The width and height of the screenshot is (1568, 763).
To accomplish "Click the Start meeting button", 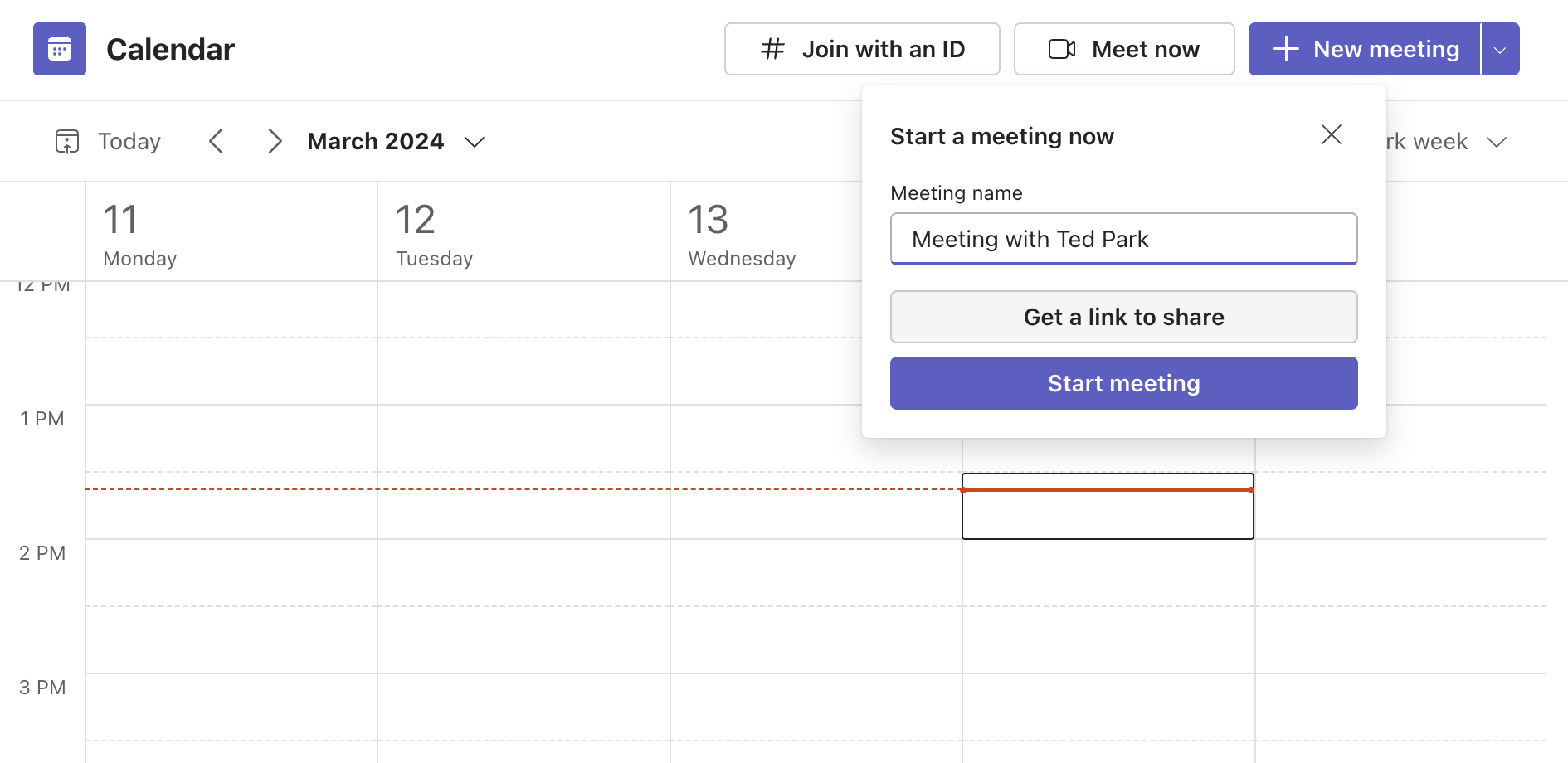I will coord(1123,382).
